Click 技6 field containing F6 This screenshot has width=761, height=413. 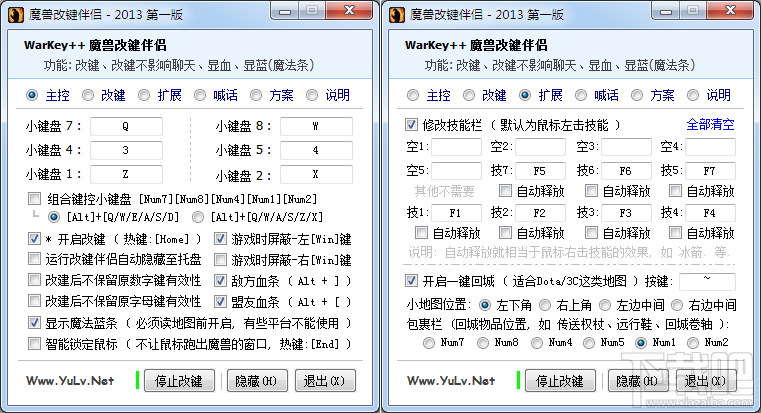[627, 171]
